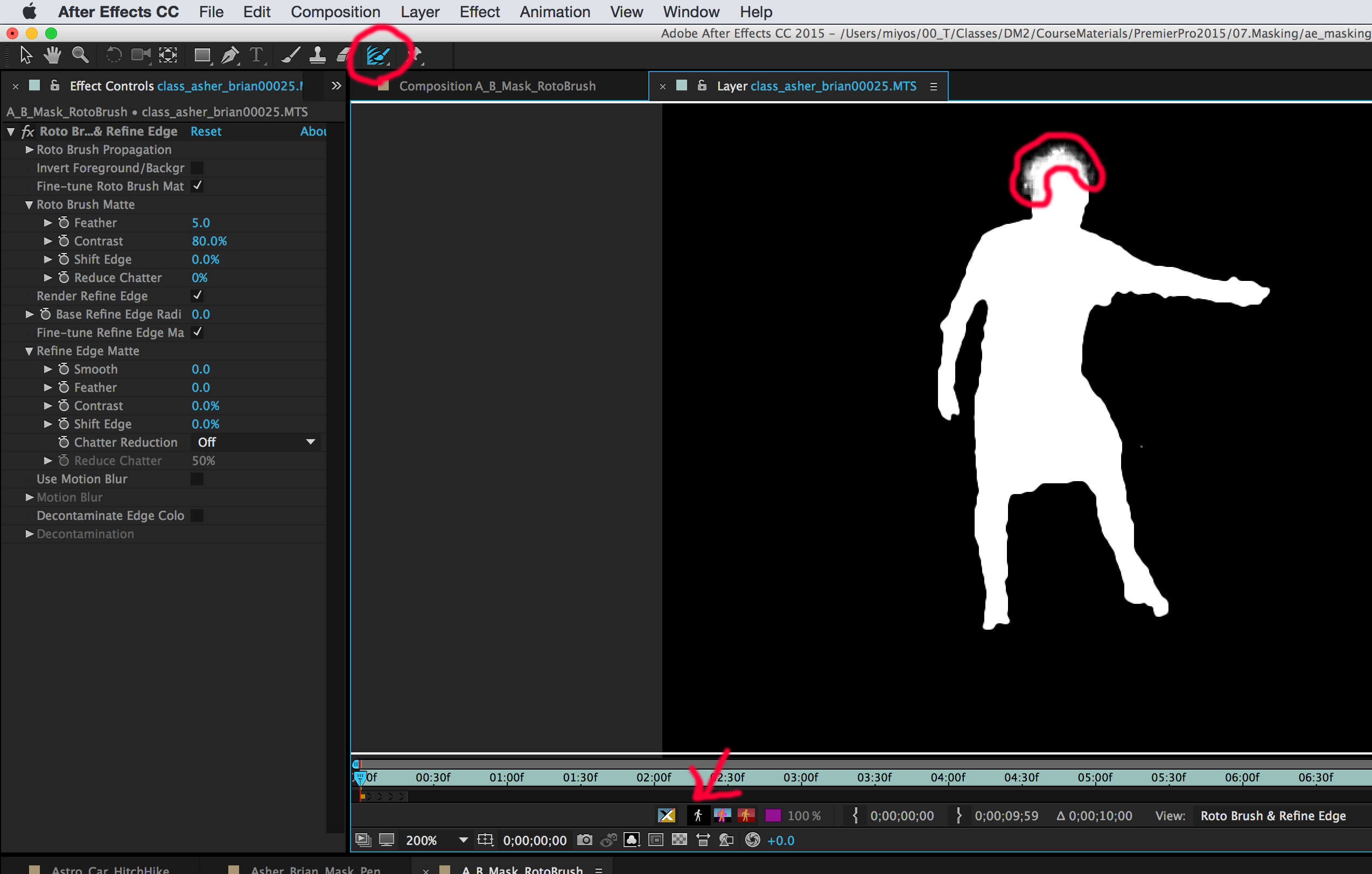Switch to Composition A_B_Mask_RotoBrush tab

pos(497,86)
